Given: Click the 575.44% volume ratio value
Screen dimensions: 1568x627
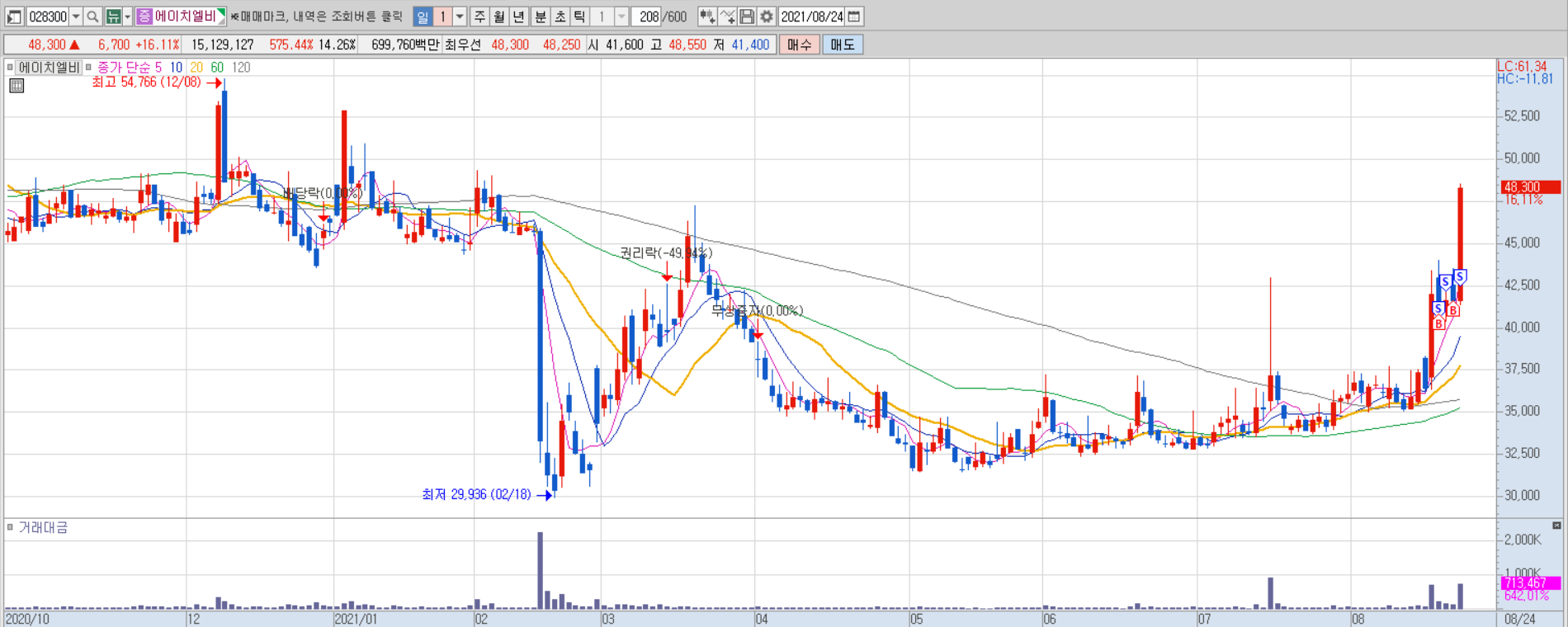Looking at the screenshot, I should tap(291, 45).
